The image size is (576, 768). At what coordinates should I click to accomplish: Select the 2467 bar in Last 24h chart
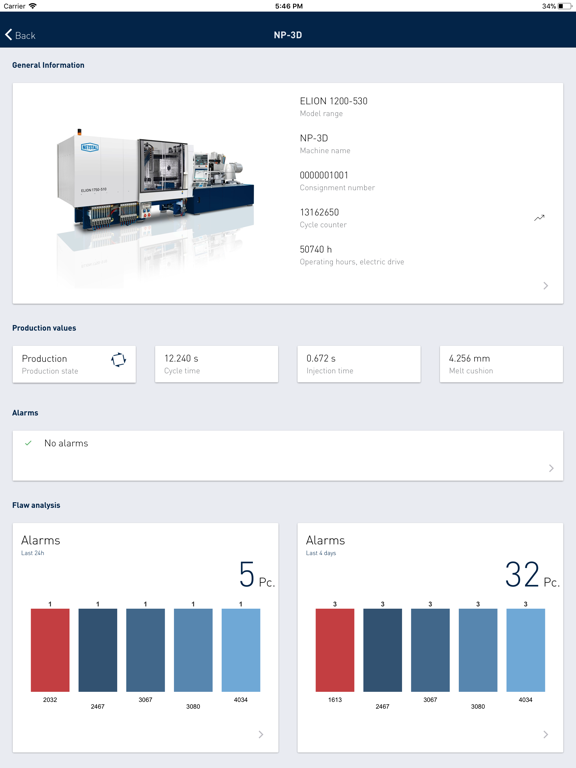tap(97, 650)
